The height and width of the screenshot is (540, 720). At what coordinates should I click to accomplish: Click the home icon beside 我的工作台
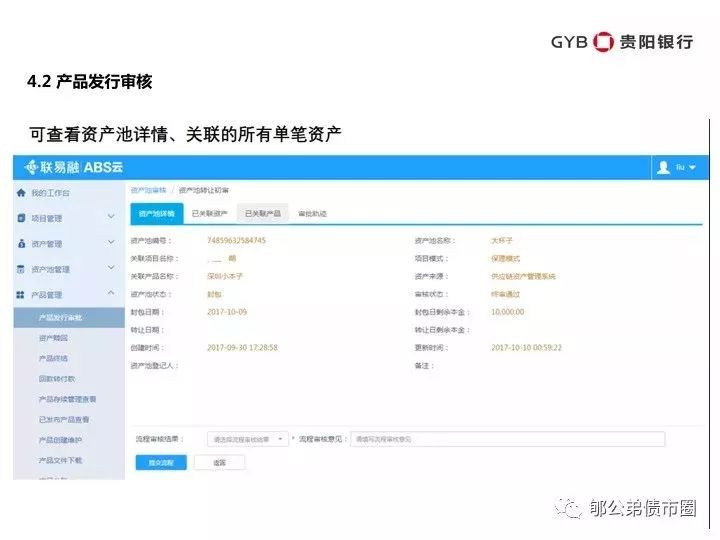click(x=21, y=192)
